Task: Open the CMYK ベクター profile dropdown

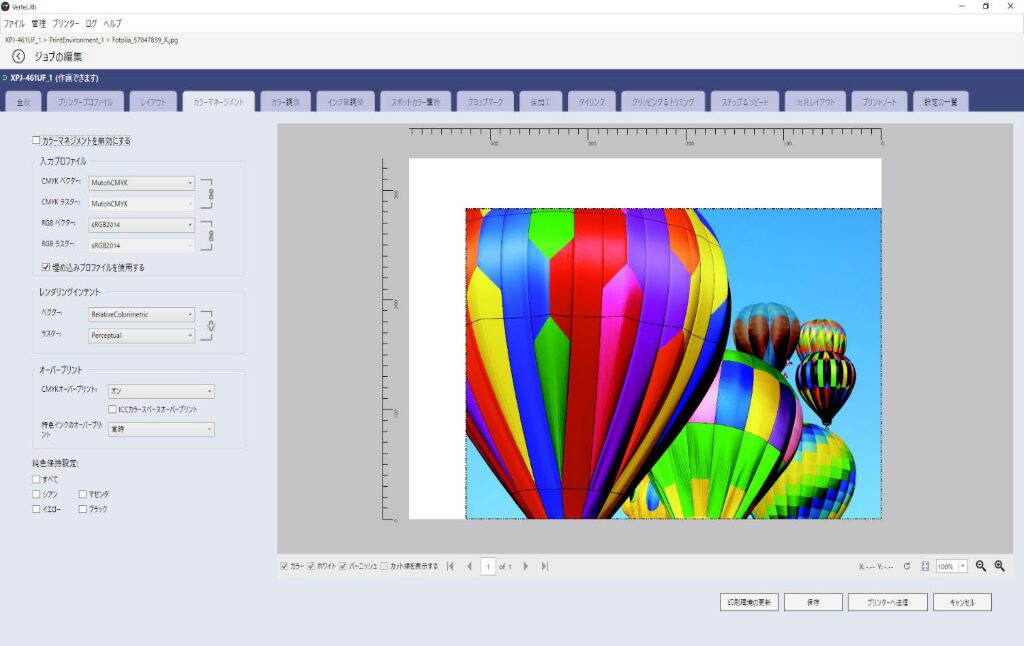Action: click(142, 183)
